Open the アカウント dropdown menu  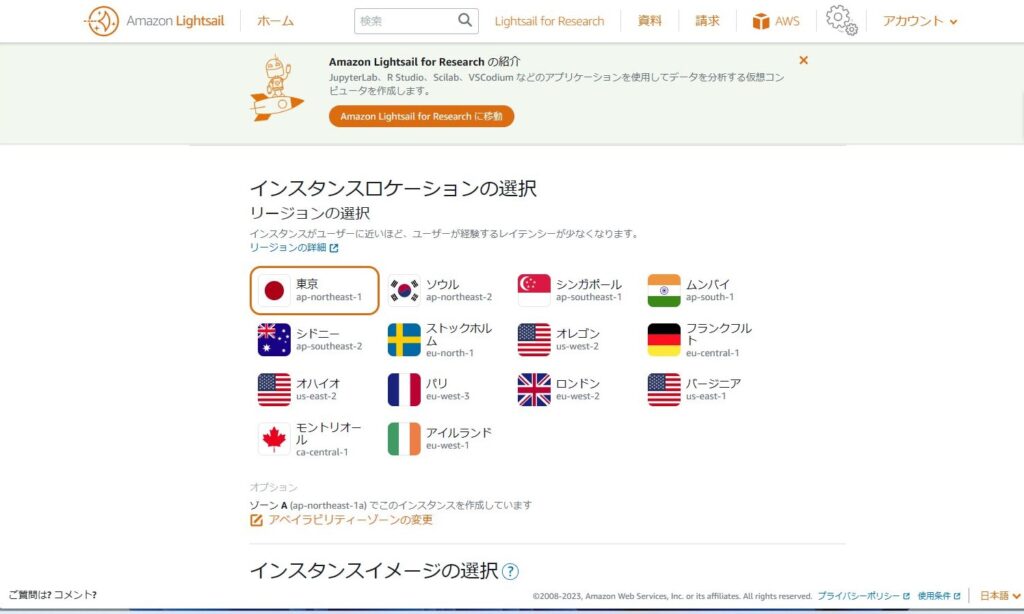coord(920,21)
